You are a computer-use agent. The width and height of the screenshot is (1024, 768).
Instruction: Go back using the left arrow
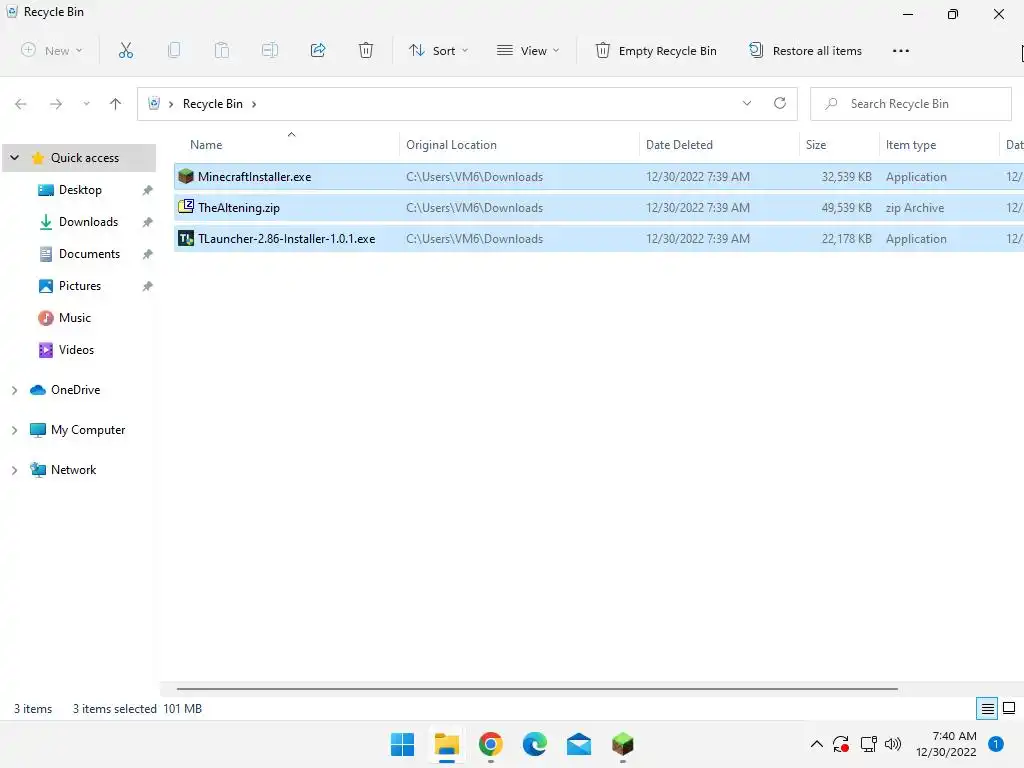pos(21,104)
